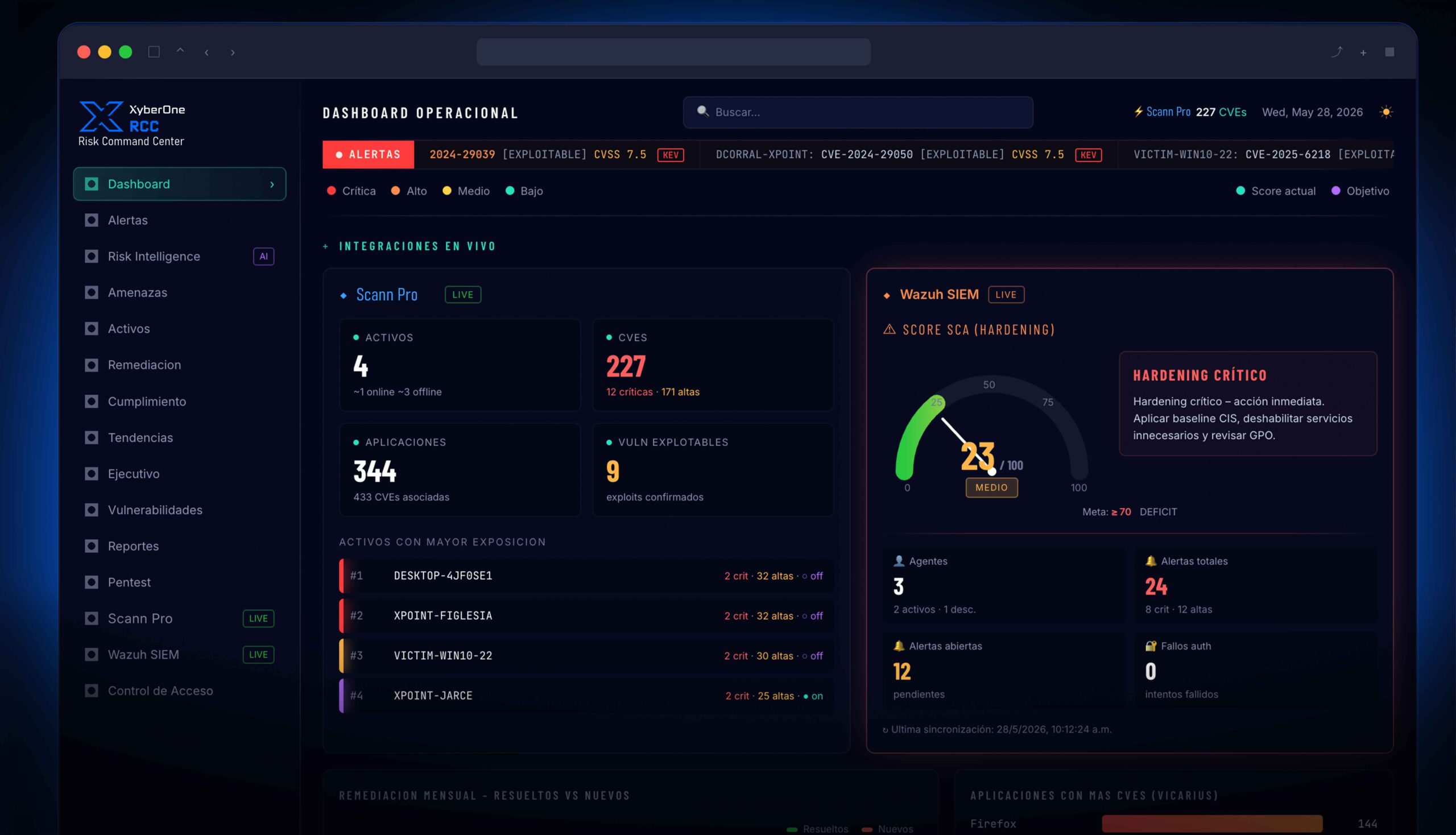Click the MEDIO gauge label
Screen dimensions: 1456x835
[991, 487]
